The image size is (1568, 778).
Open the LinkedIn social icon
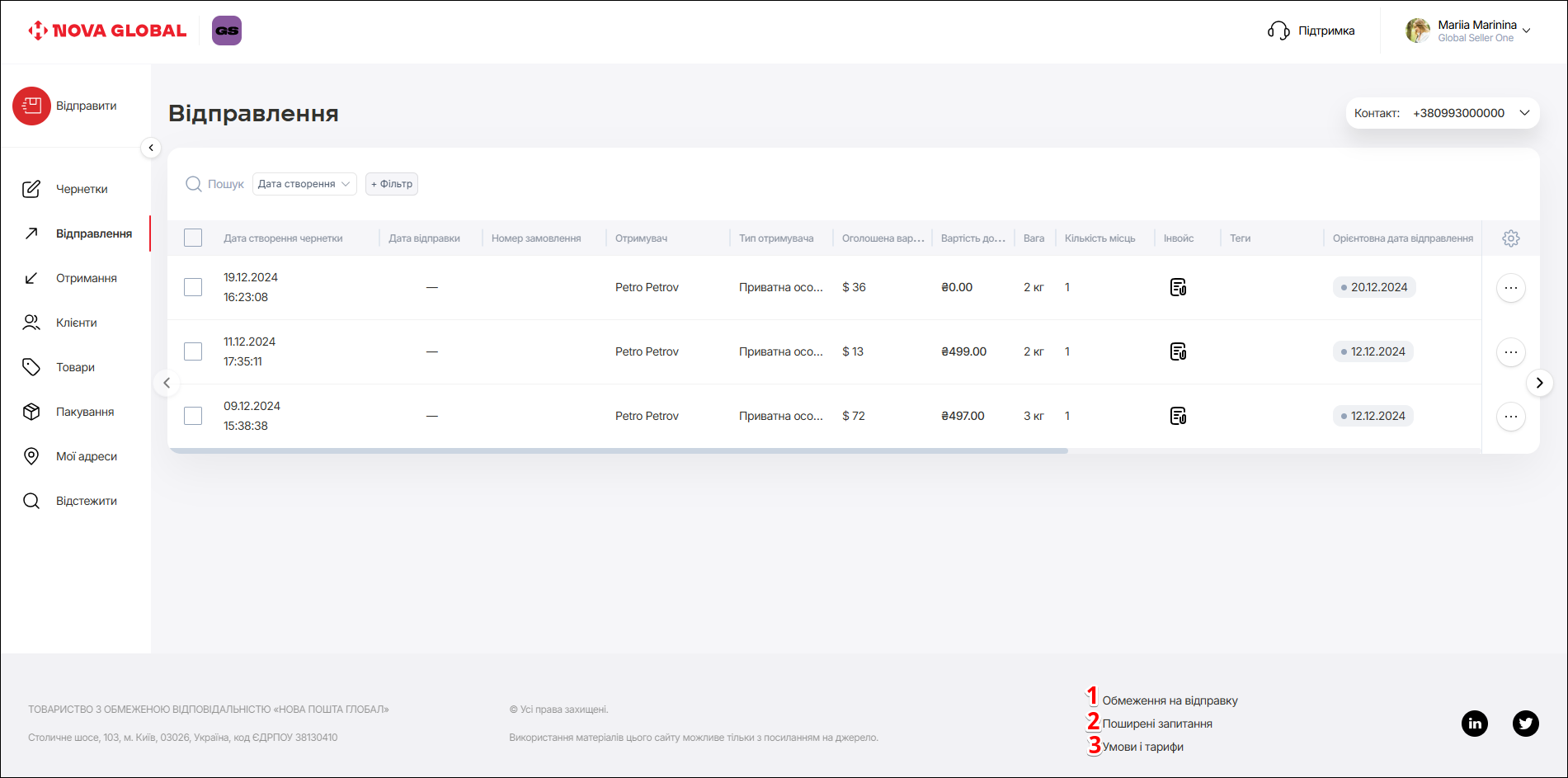pyautogui.click(x=1474, y=724)
